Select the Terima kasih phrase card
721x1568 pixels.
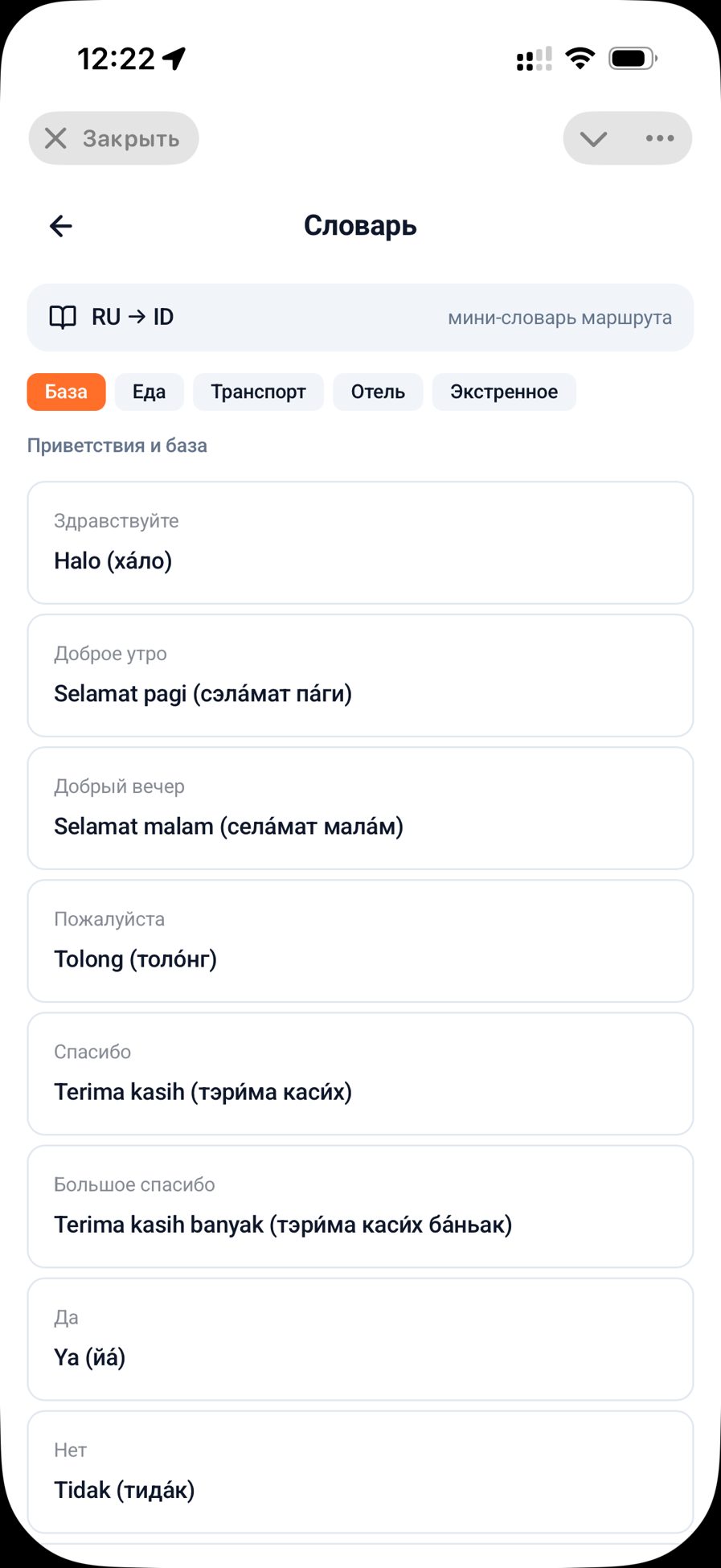pos(360,1073)
